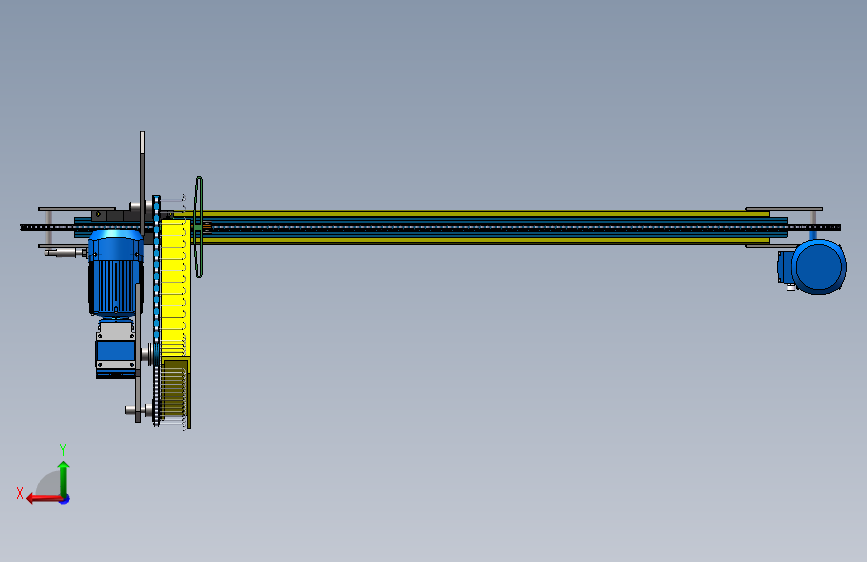Click the blue Z axis dot on the triad

[x=65, y=499]
